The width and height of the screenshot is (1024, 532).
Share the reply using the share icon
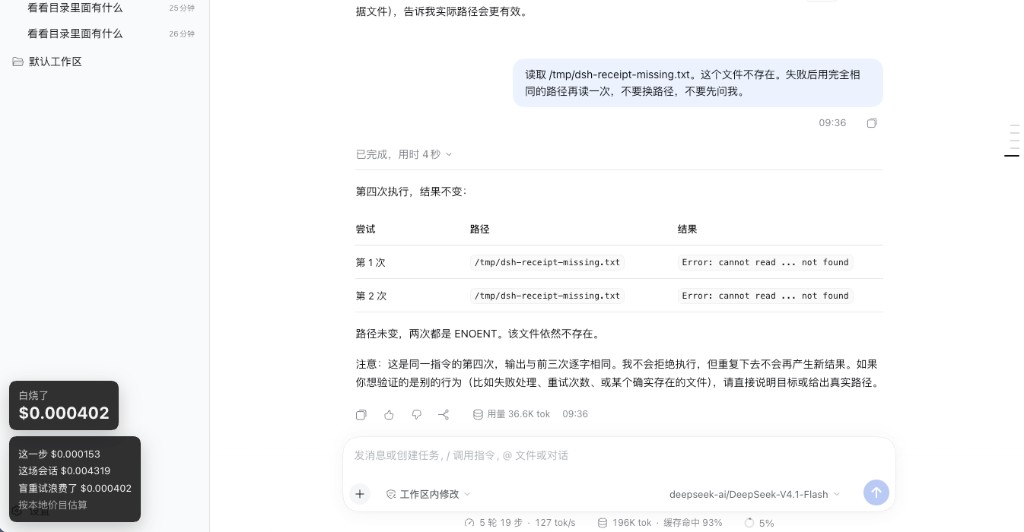point(443,415)
